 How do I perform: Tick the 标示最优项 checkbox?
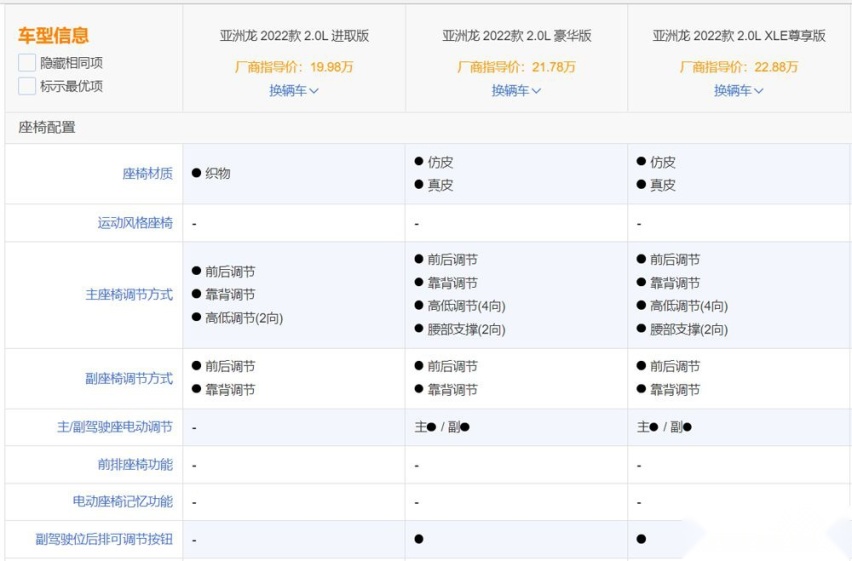pos(27,86)
